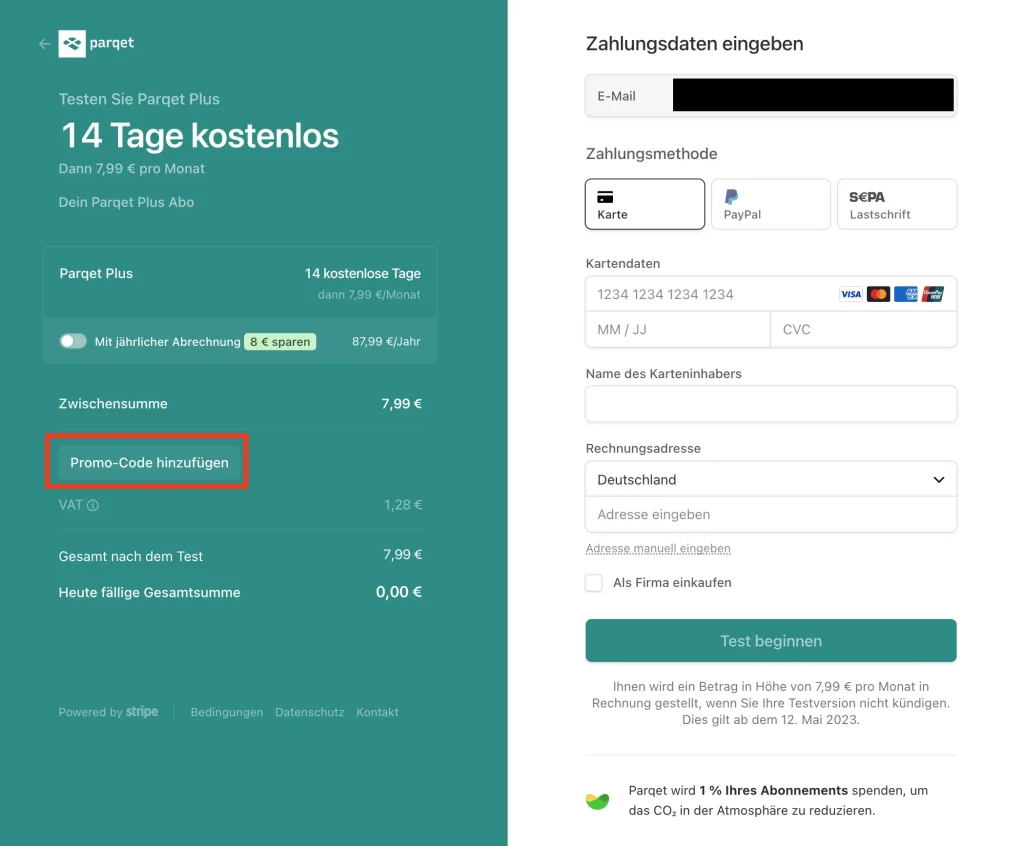The image size is (1024, 846).
Task: Open 'Adresse manuell eingeben' link
Action: coord(658,549)
